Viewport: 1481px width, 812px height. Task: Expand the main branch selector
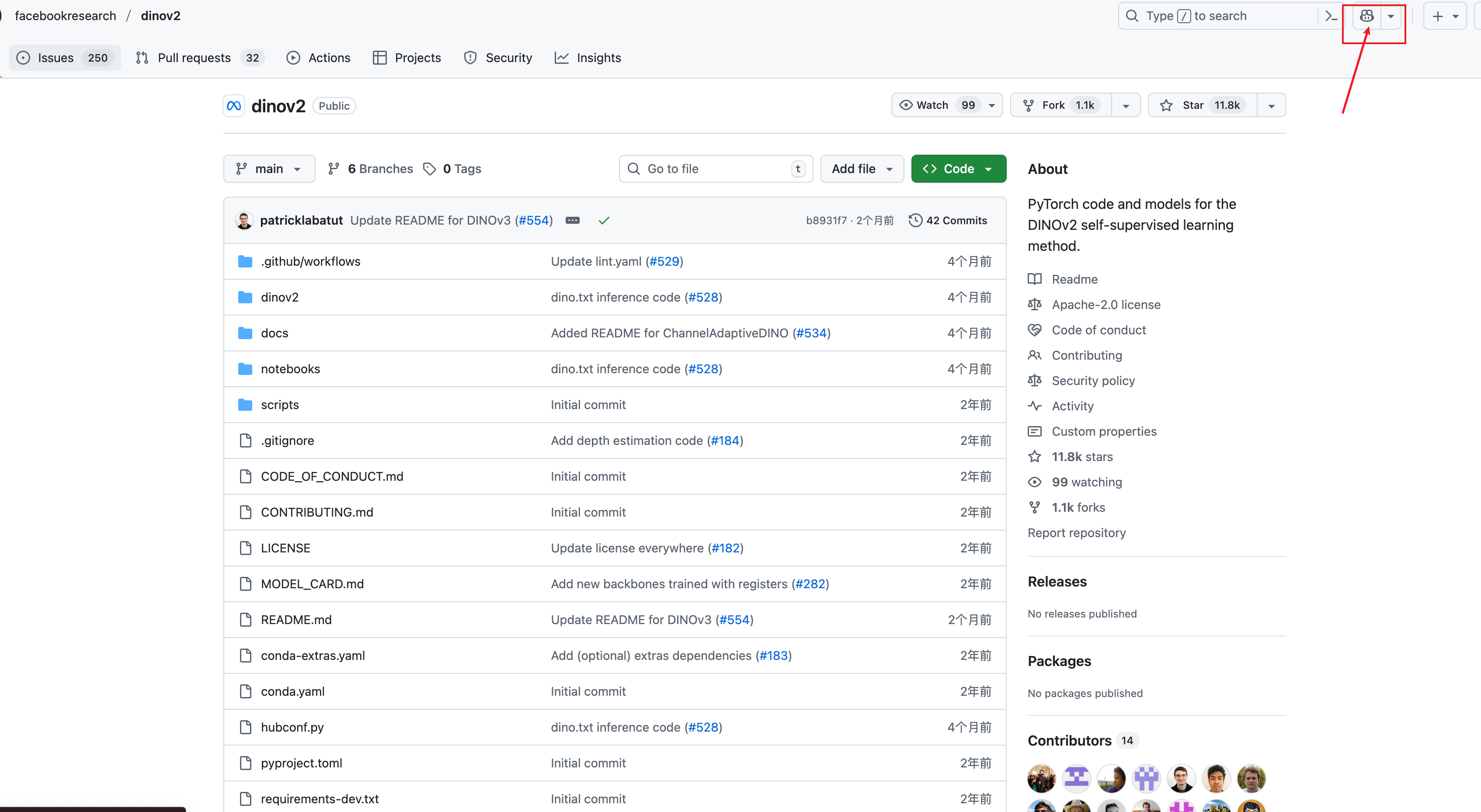(x=269, y=169)
